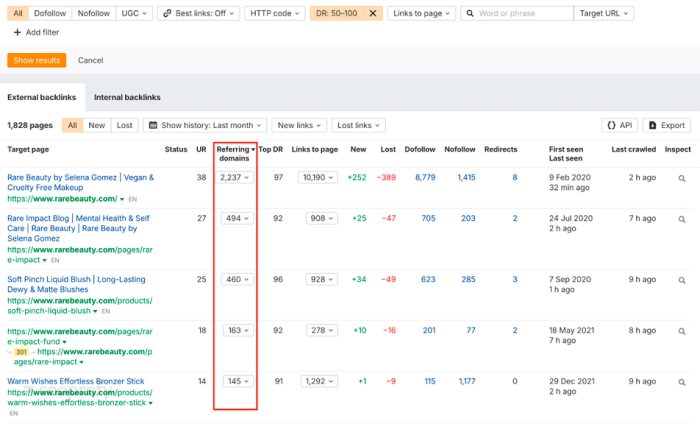Expand the 1,292 links to page dropdown
The height and width of the screenshot is (424, 700).
[x=319, y=381]
